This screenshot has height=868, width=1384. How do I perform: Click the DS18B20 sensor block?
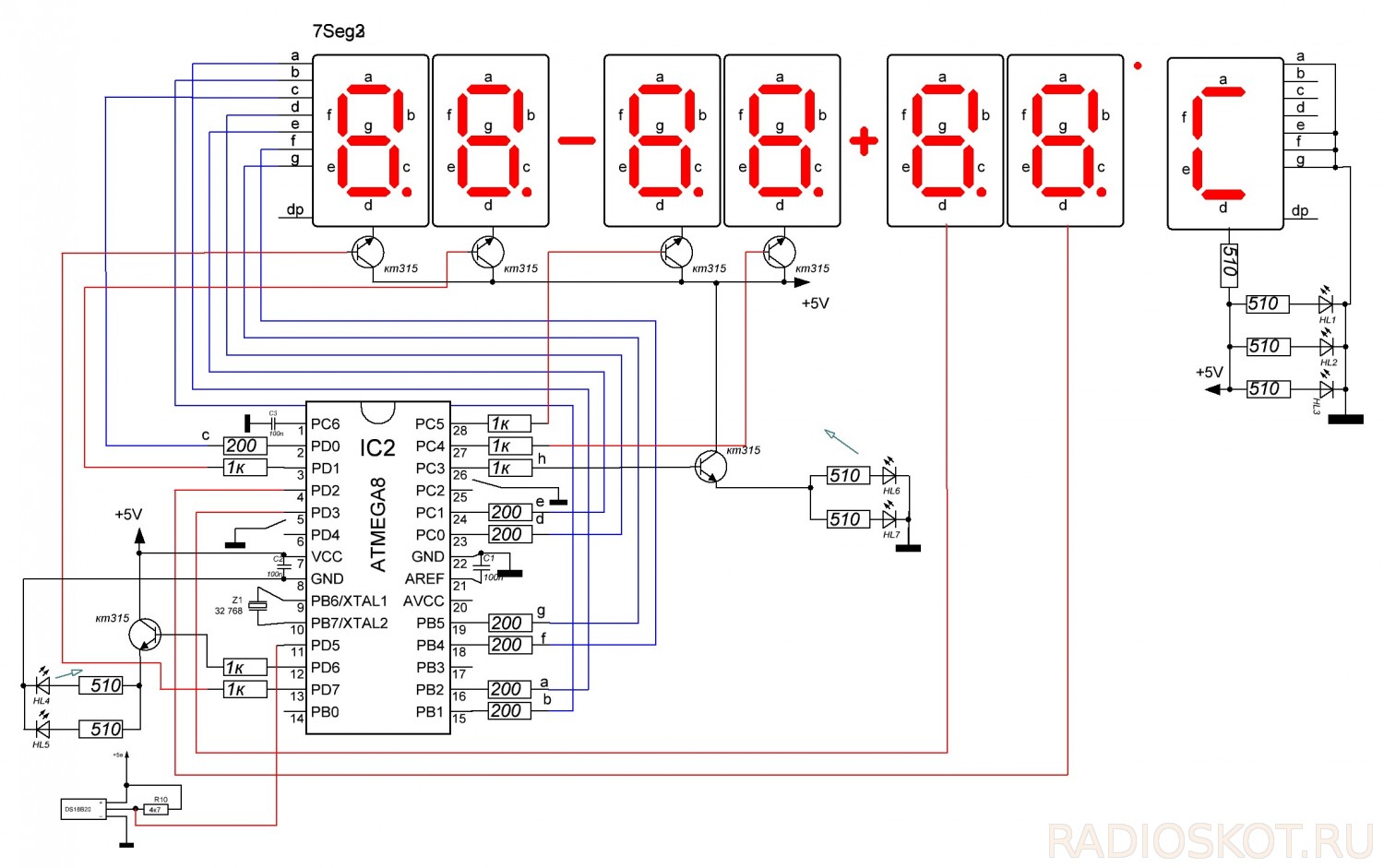point(83,809)
